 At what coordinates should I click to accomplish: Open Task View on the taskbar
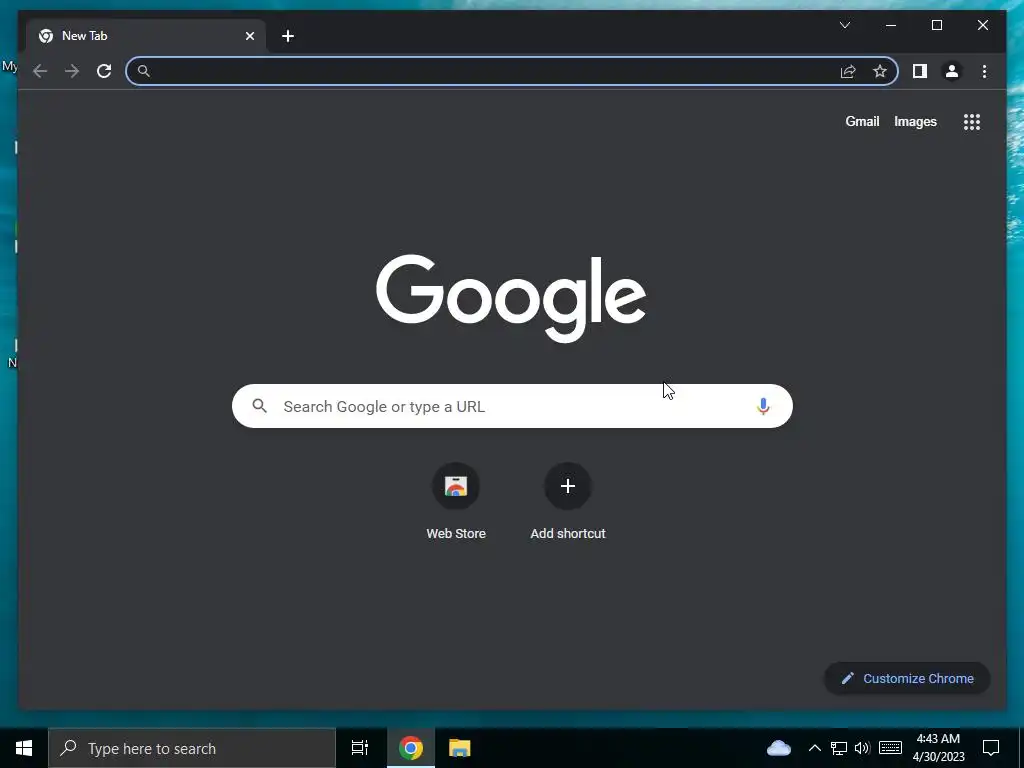coord(359,748)
